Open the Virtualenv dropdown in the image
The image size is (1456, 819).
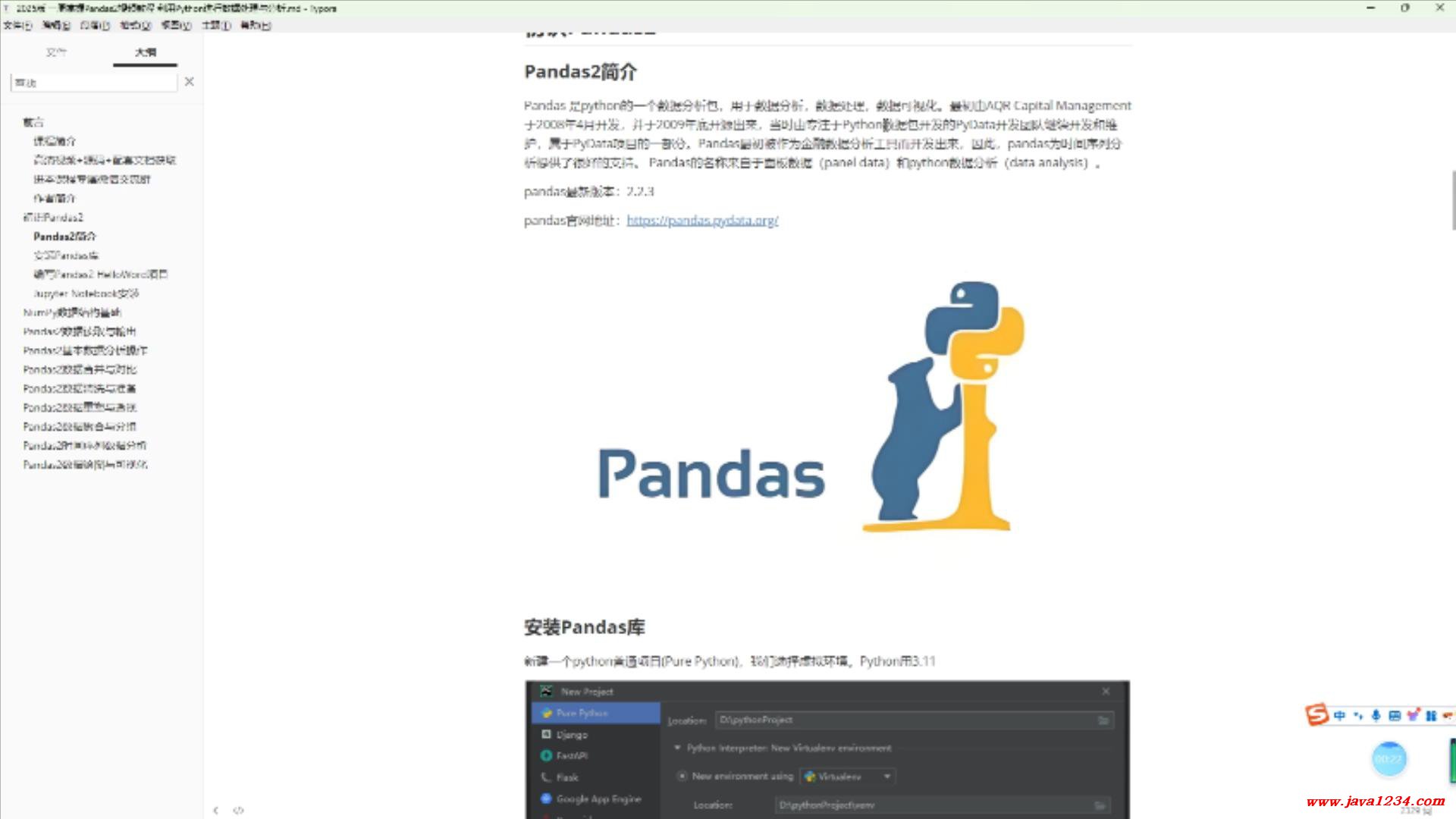[848, 777]
